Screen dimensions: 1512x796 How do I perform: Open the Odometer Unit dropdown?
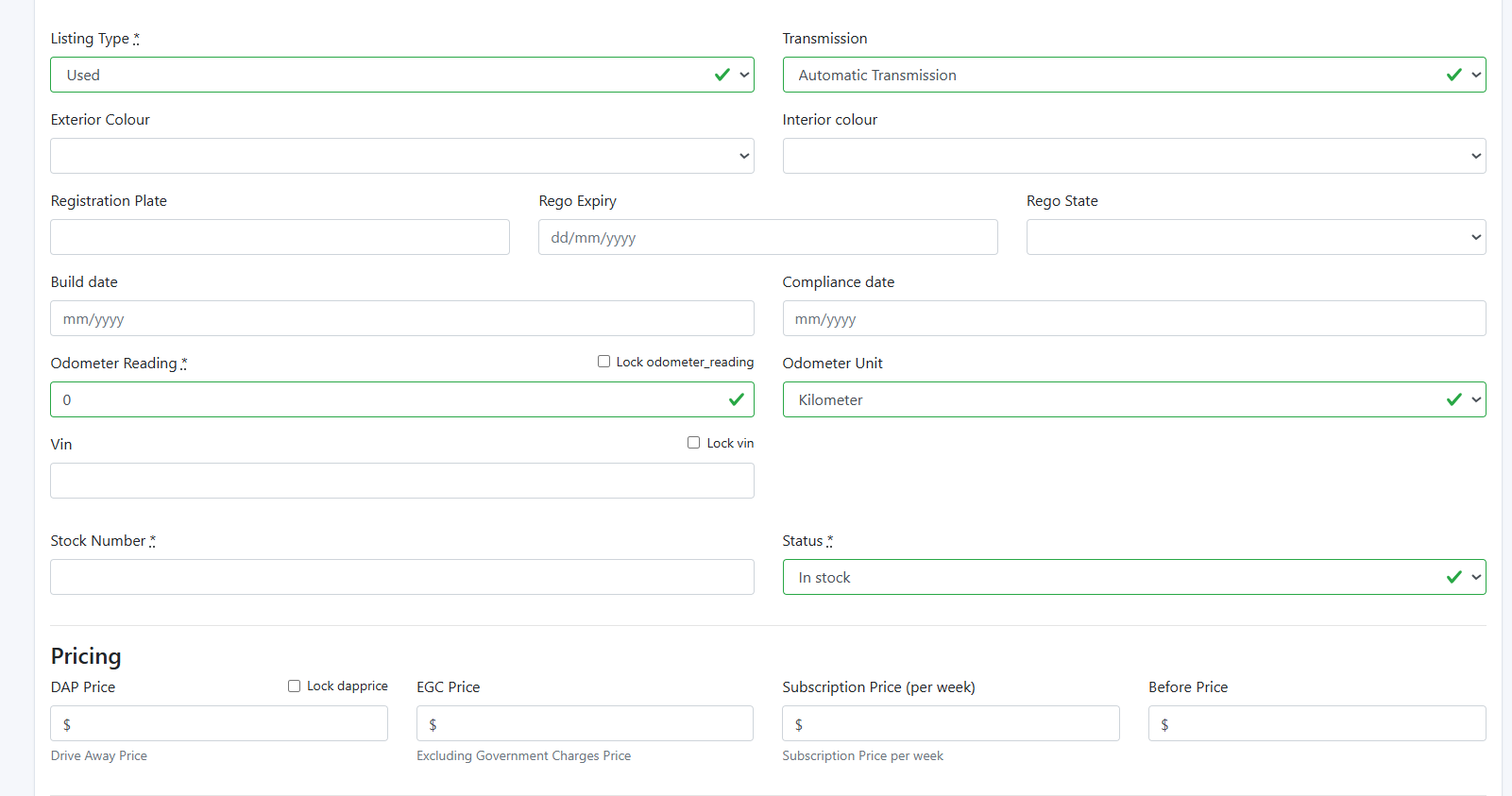click(x=1133, y=399)
